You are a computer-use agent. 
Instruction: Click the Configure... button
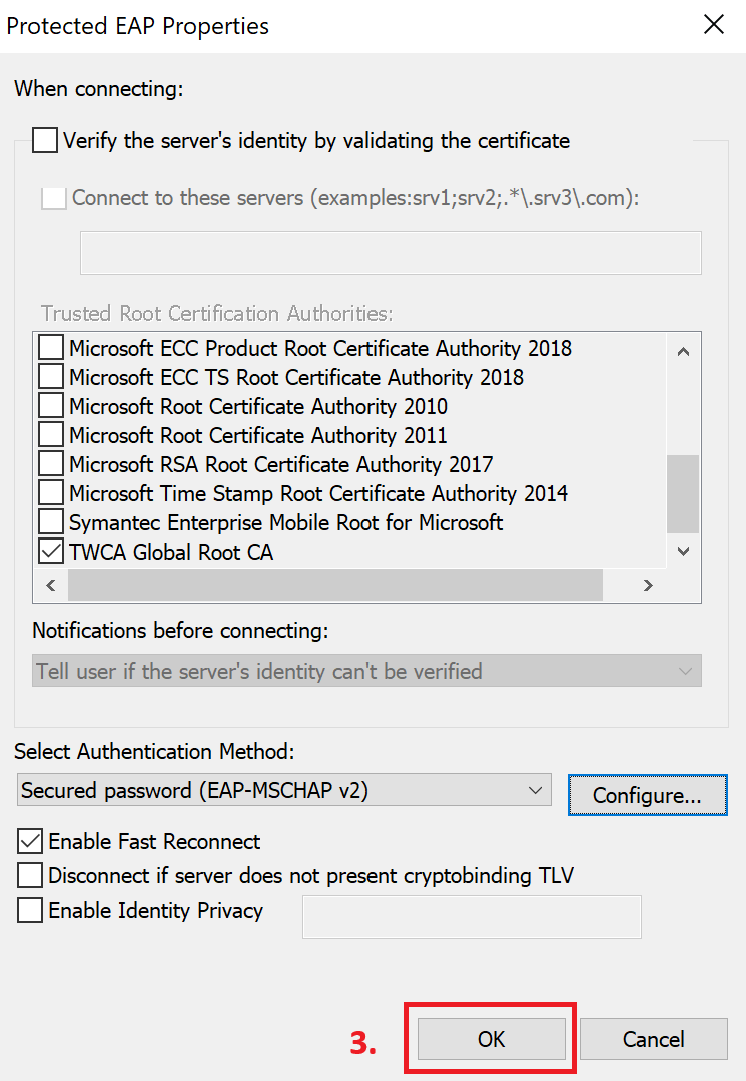point(647,795)
